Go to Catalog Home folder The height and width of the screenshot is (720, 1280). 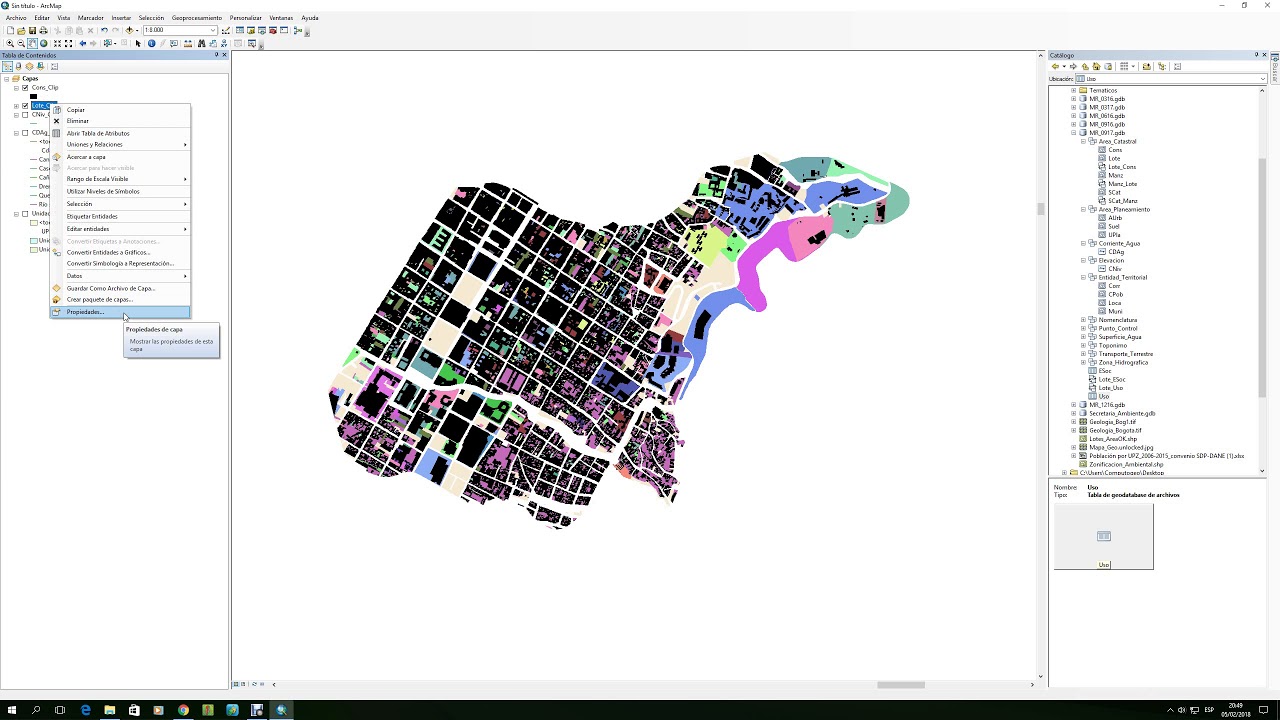click(x=1096, y=67)
